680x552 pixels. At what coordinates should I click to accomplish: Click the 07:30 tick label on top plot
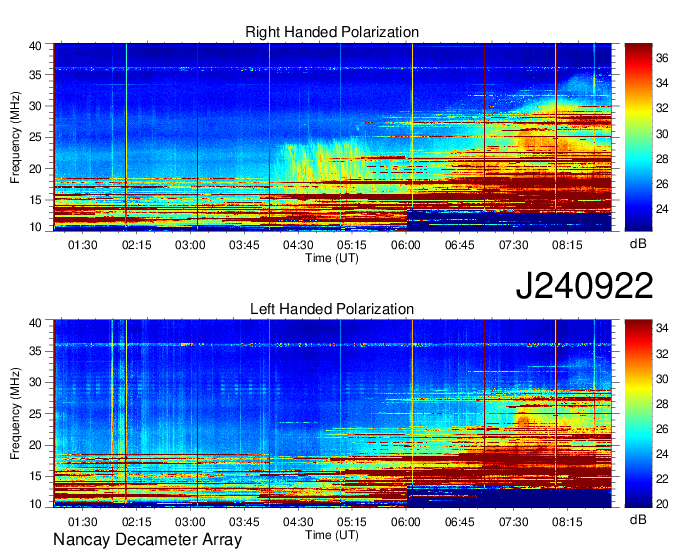pyautogui.click(x=513, y=245)
